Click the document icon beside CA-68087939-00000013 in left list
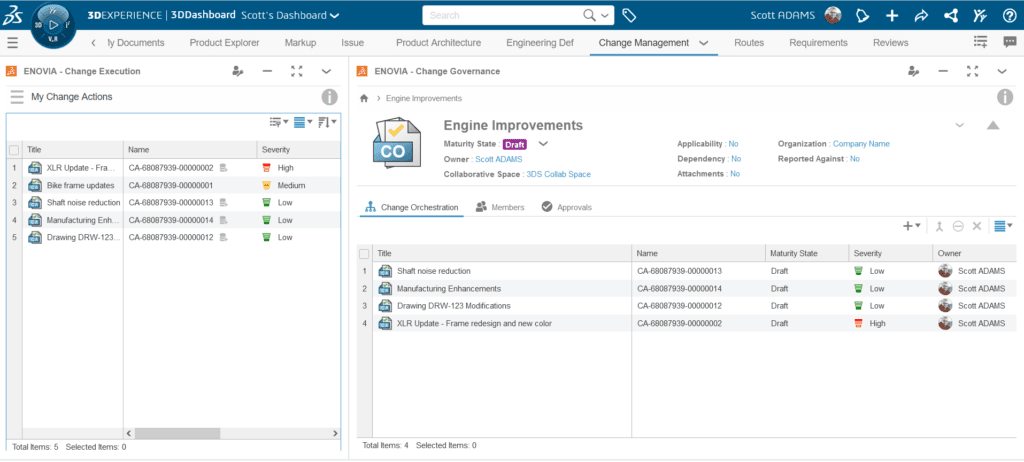Image resolution: width=1024 pixels, height=462 pixels. [223, 203]
